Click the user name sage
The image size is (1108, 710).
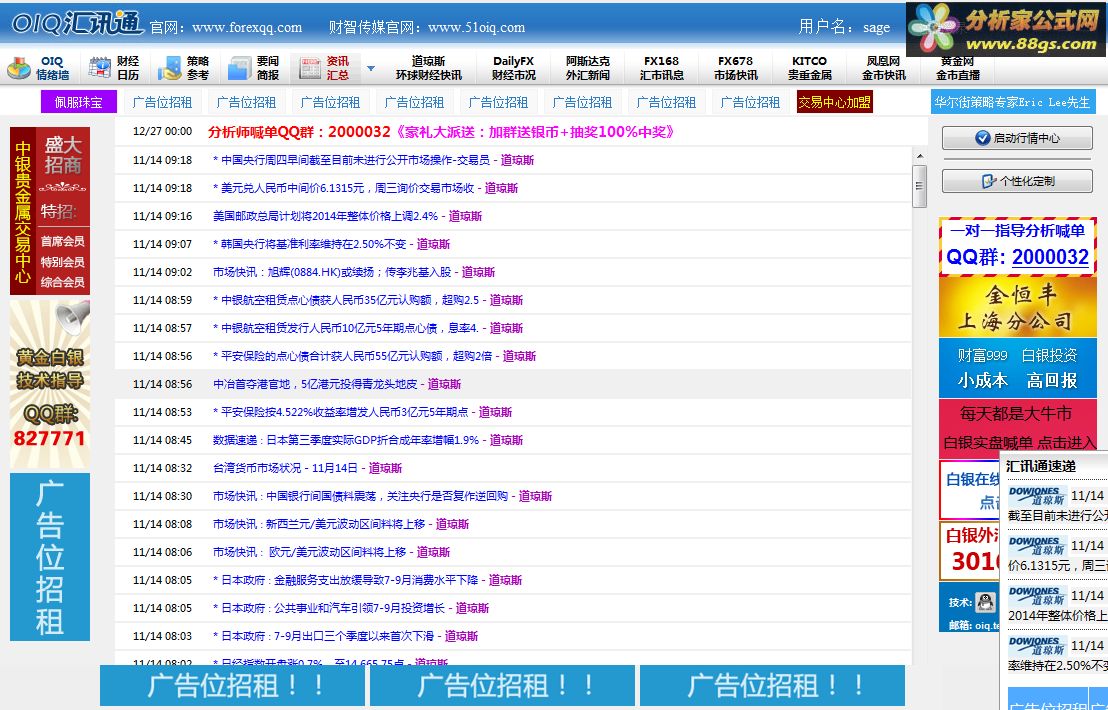coord(876,28)
